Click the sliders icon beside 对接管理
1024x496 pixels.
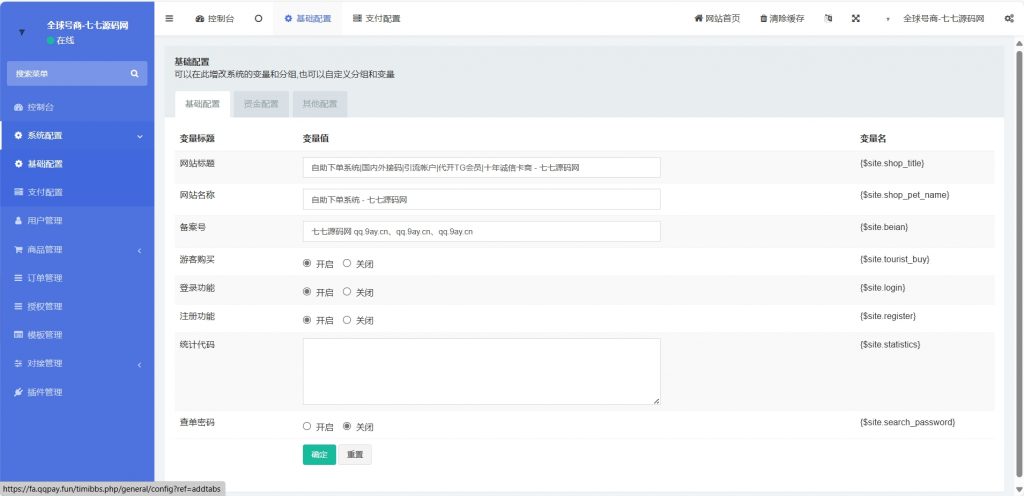click(x=18, y=364)
